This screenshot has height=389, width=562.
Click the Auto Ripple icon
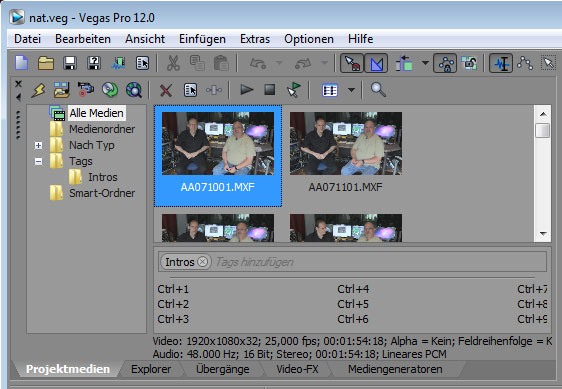(404, 63)
